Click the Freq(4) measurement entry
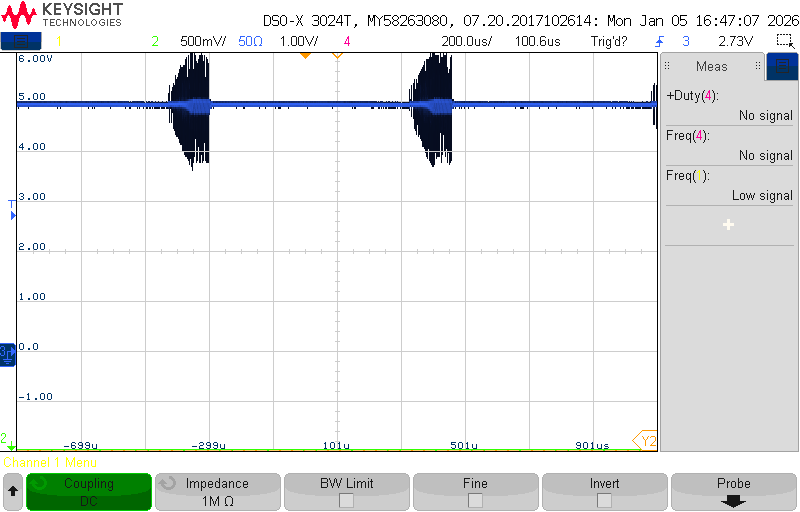The image size is (800, 512). pos(729,145)
